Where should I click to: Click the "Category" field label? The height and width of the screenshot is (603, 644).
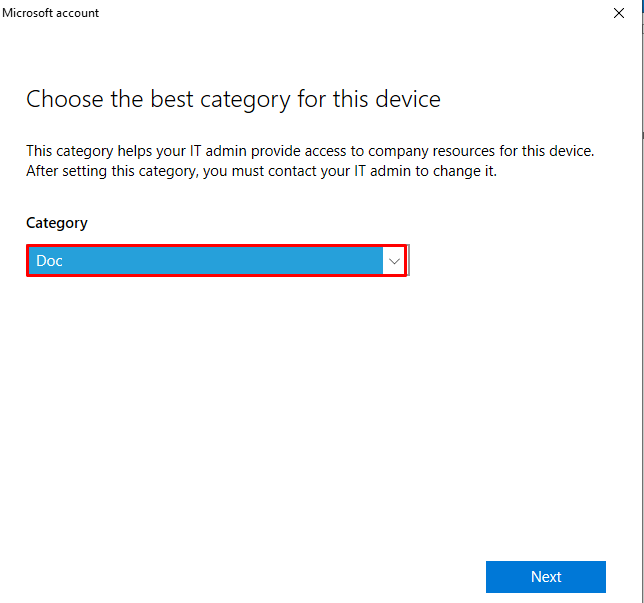(x=57, y=223)
